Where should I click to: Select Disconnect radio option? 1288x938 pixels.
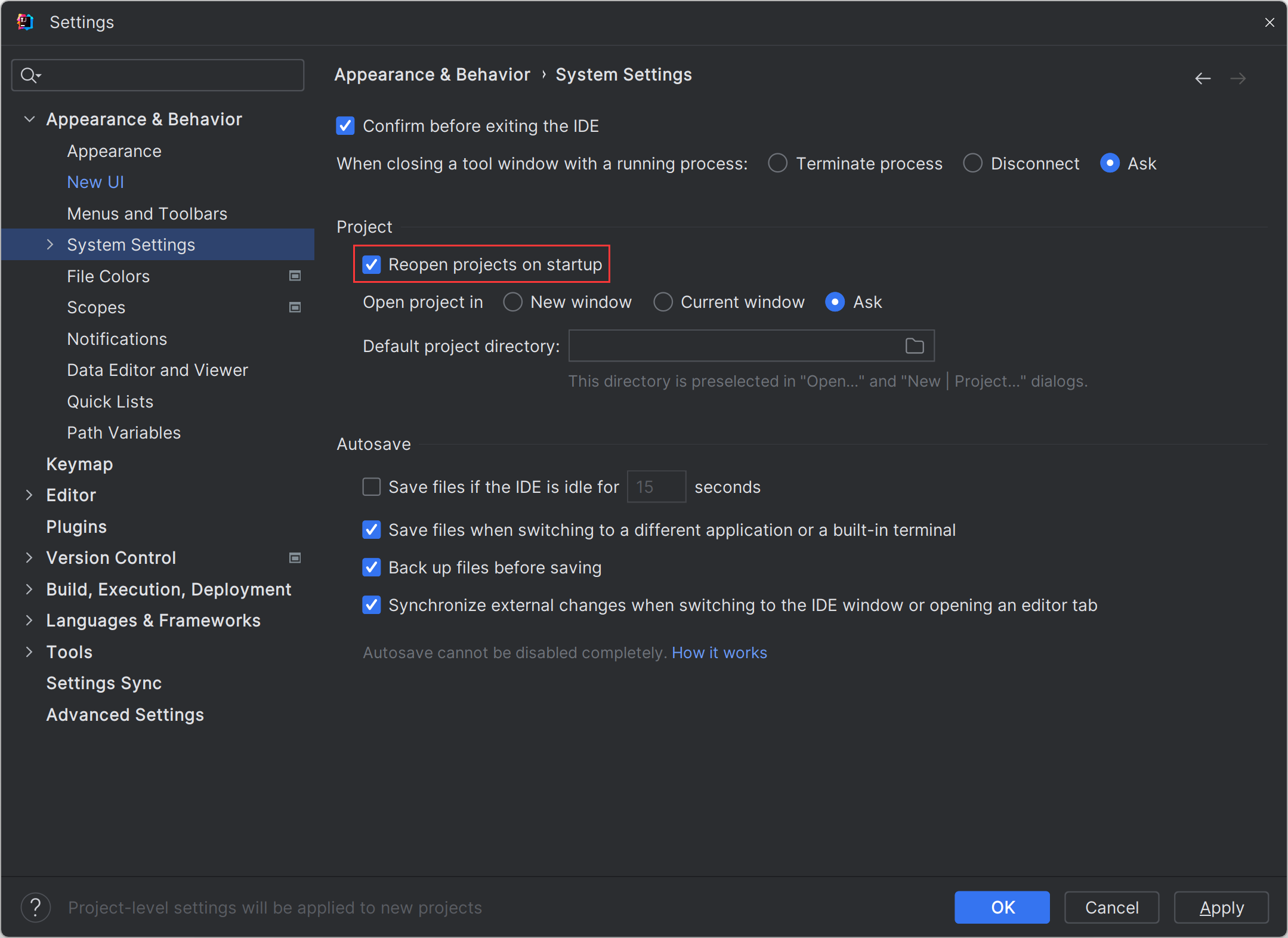click(x=972, y=163)
